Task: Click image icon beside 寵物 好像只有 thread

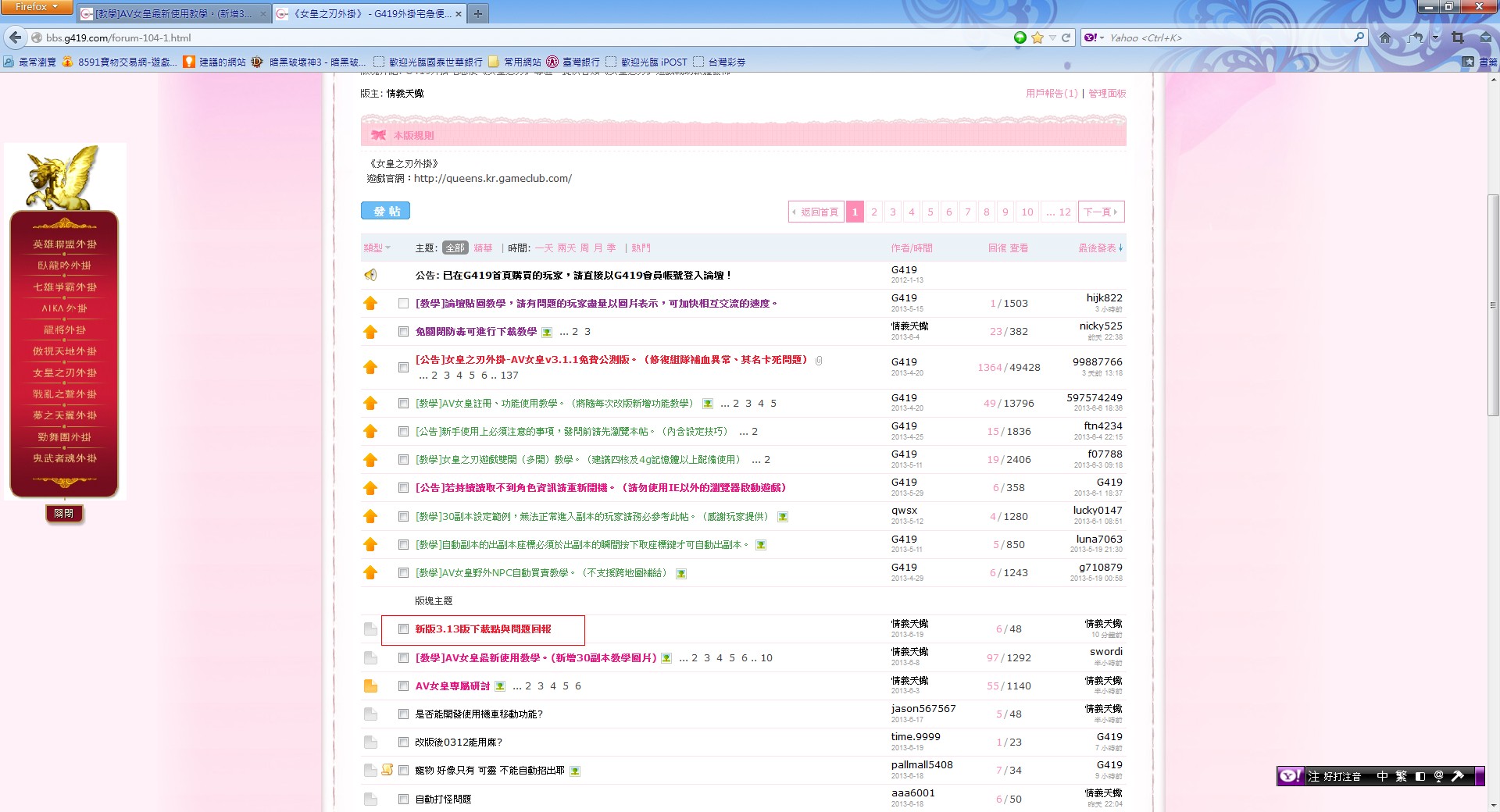Action: pyautogui.click(x=575, y=771)
